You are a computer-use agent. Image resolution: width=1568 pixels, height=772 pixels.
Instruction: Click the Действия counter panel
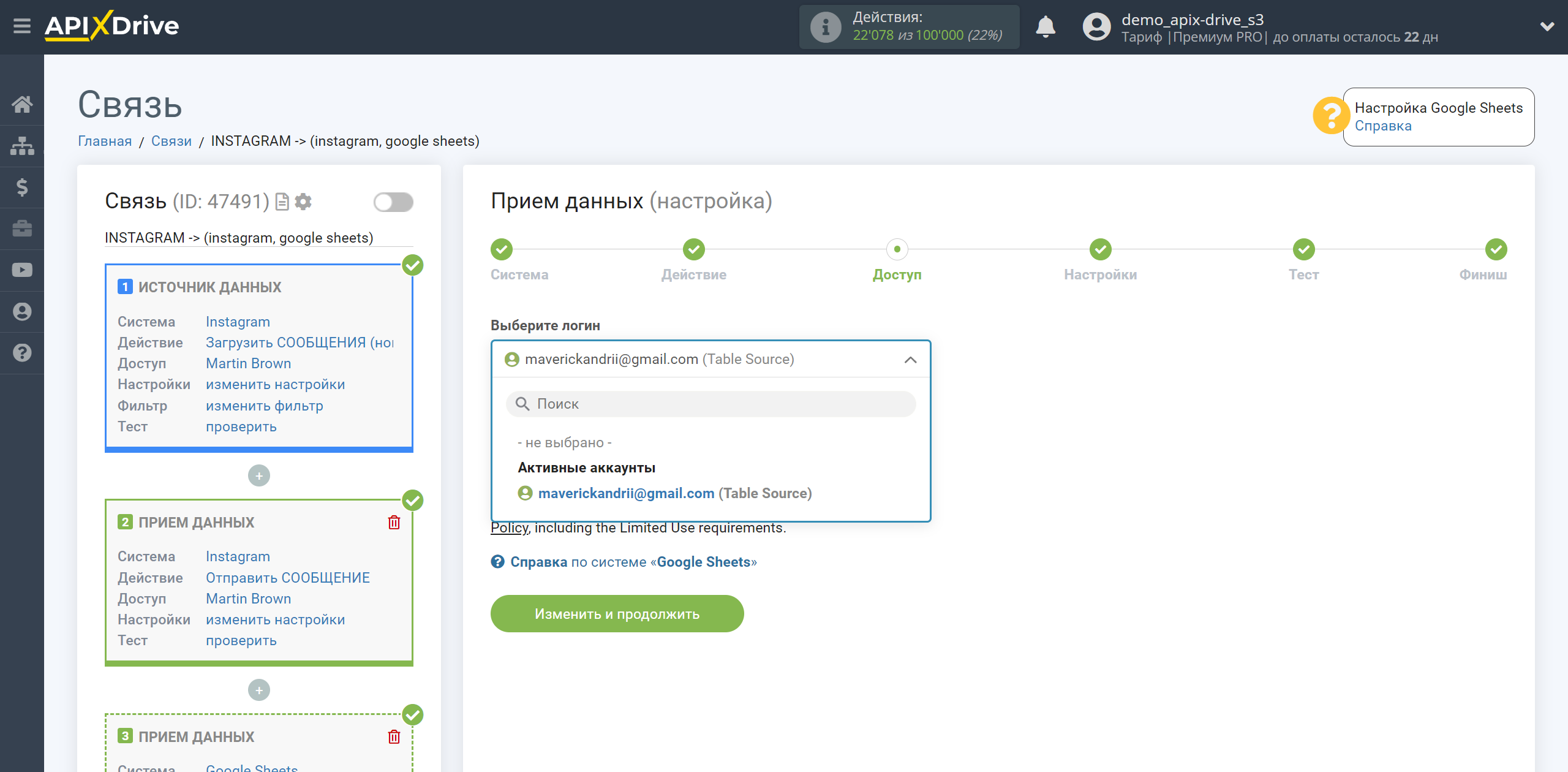(x=909, y=27)
